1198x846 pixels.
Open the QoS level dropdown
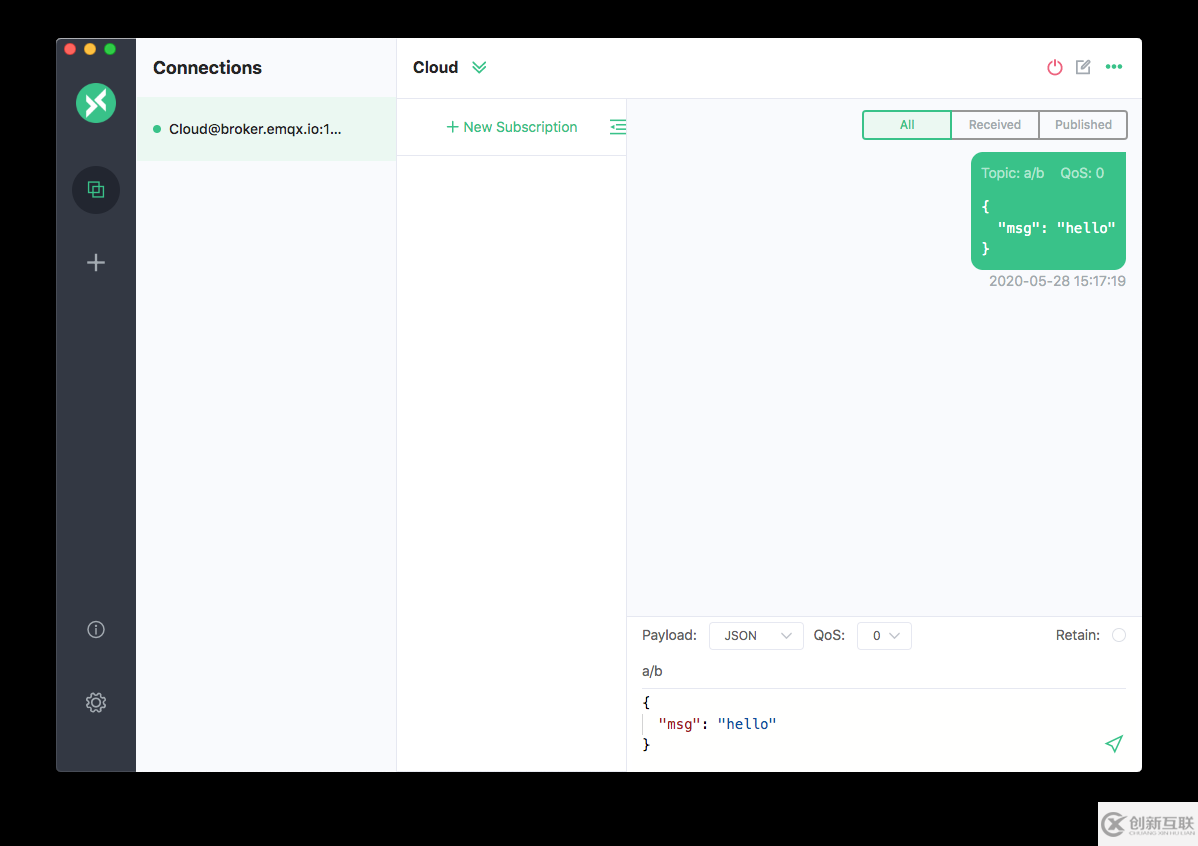pyautogui.click(x=884, y=636)
